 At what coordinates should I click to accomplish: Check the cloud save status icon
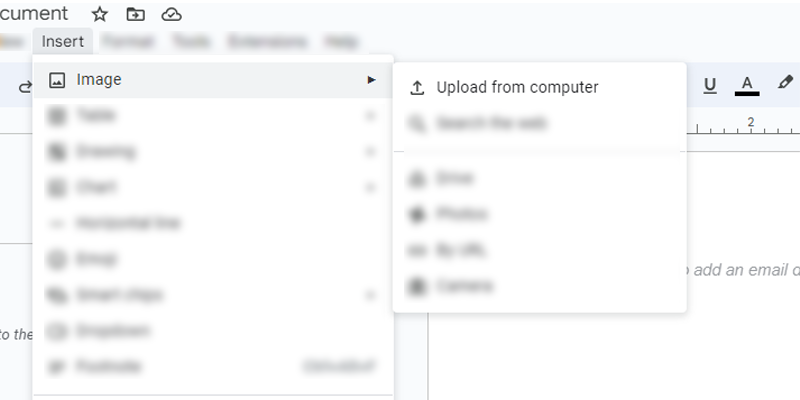[172, 14]
